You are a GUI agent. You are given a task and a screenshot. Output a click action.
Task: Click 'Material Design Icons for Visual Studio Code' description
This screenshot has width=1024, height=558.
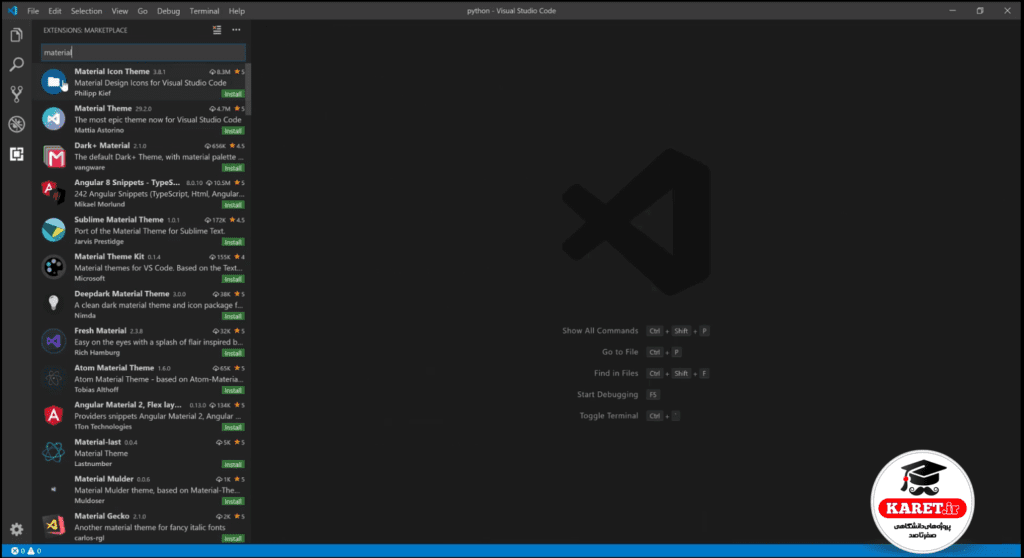click(x=150, y=83)
